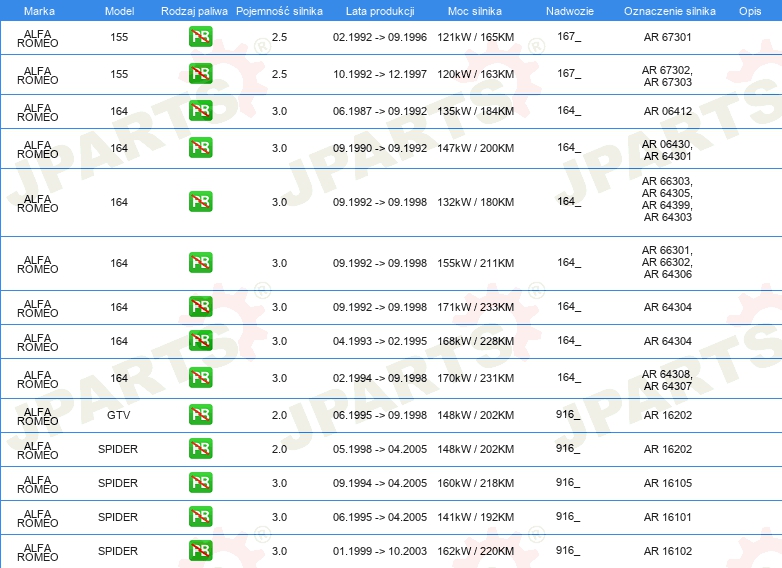Screen dimensions: 782x568
Task: Click the production years 05.1998 -> 04.2005
Action: tap(380, 449)
